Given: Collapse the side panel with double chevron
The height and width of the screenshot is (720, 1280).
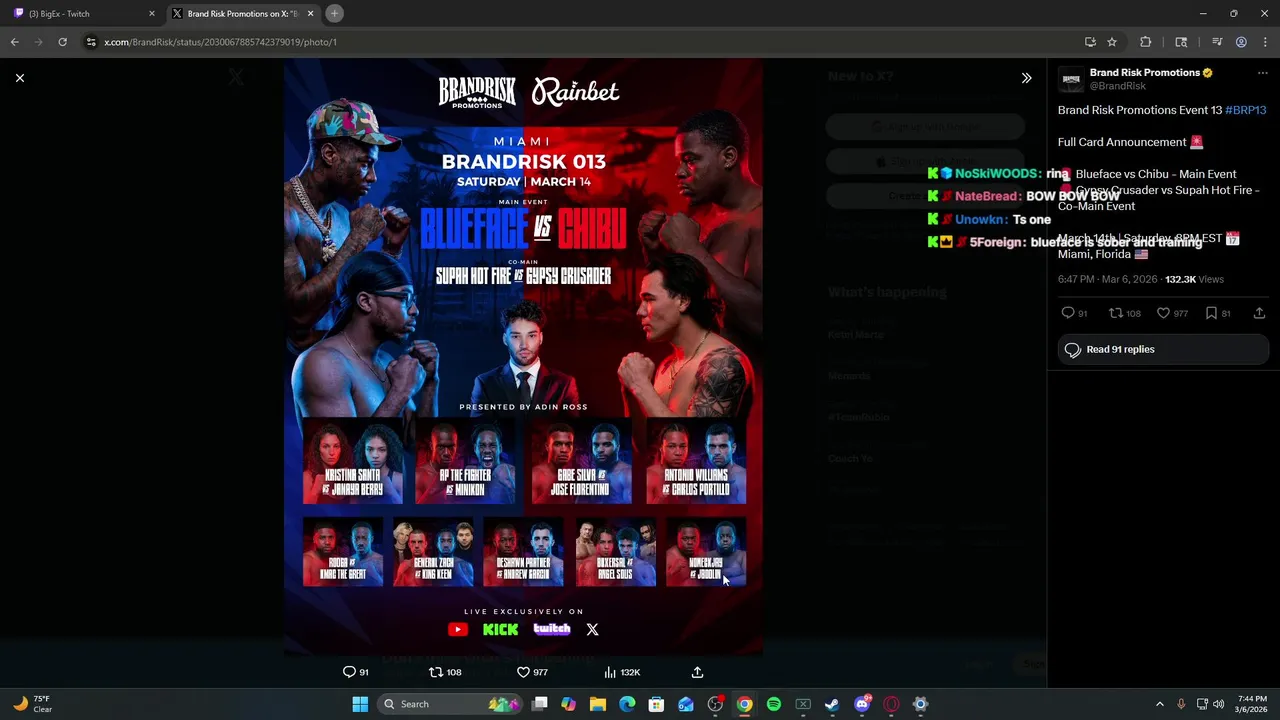Looking at the screenshot, I should point(1026,78).
